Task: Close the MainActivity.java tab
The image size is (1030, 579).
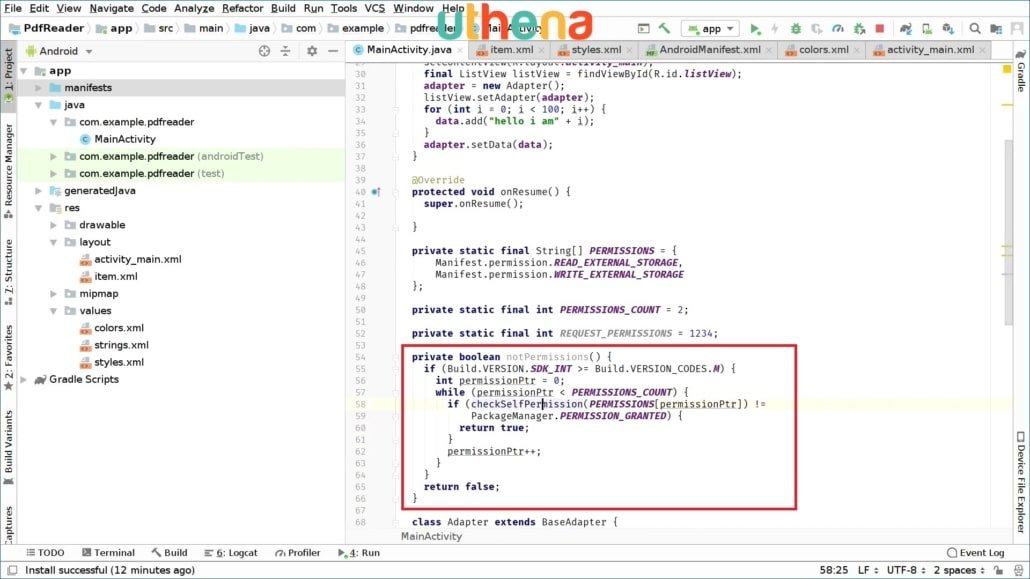Action: (460, 51)
